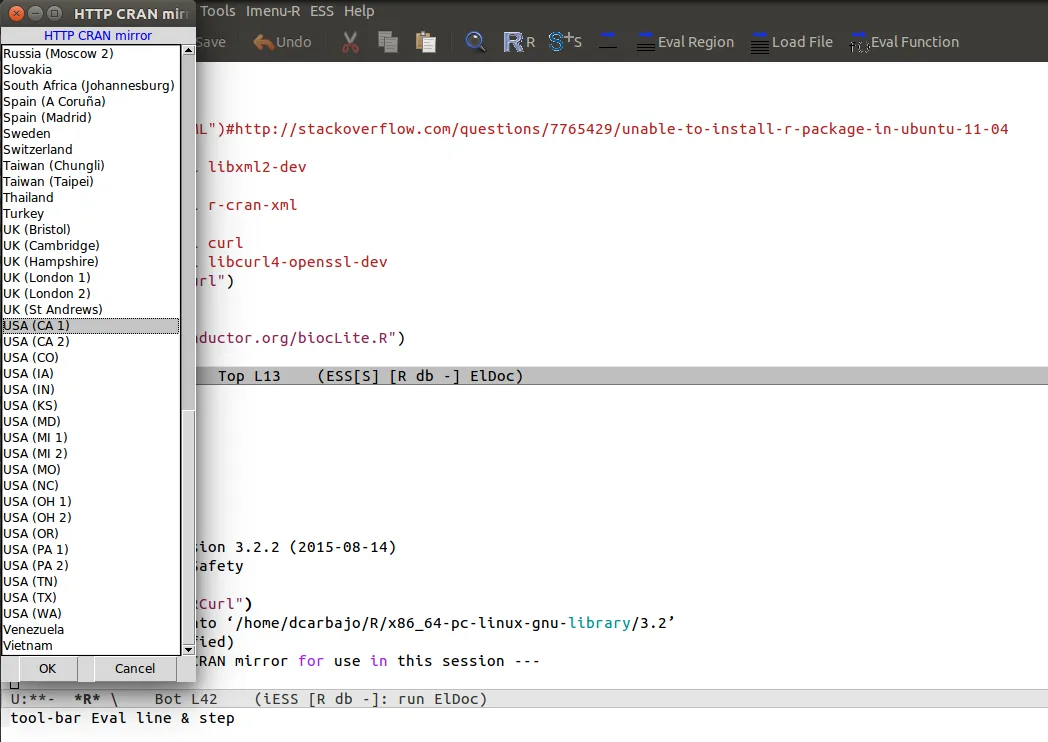This screenshot has width=1048, height=742.
Task: Select USA (PA 1) mirror
Action: click(x=91, y=549)
